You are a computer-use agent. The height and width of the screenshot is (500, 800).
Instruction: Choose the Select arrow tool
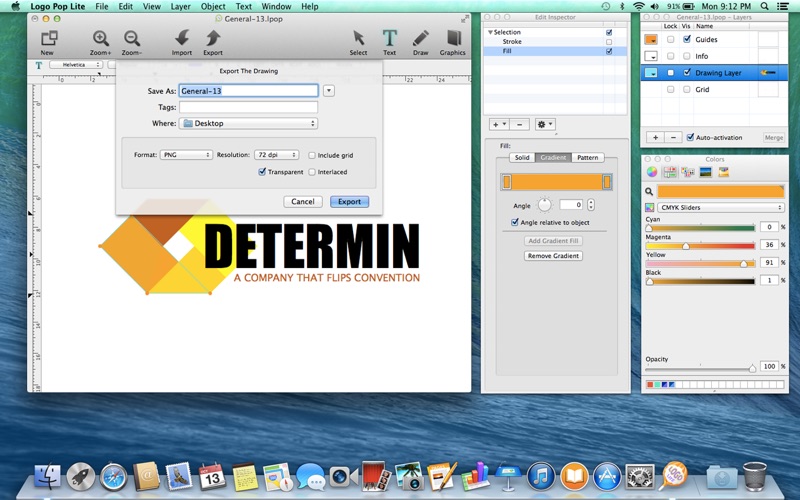point(359,38)
